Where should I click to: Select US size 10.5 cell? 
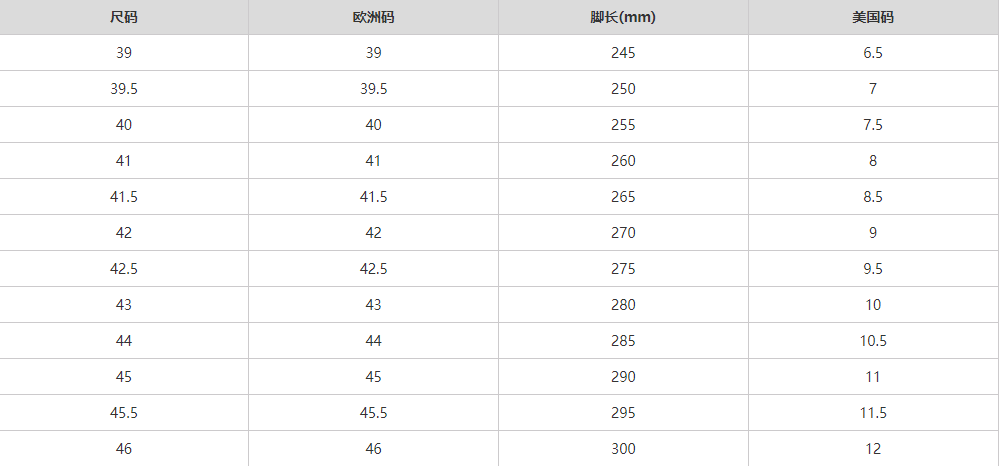click(x=873, y=341)
